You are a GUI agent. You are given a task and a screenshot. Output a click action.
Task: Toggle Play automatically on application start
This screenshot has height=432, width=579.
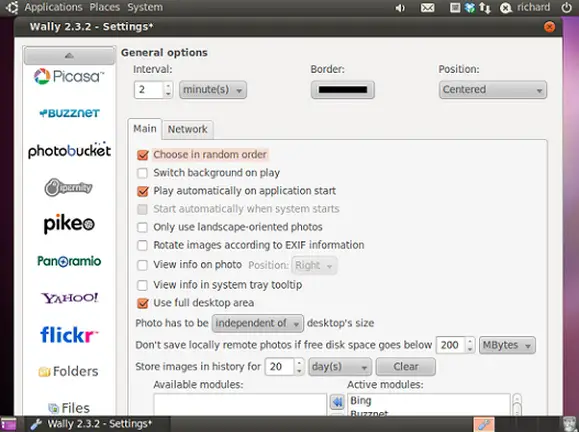143,191
